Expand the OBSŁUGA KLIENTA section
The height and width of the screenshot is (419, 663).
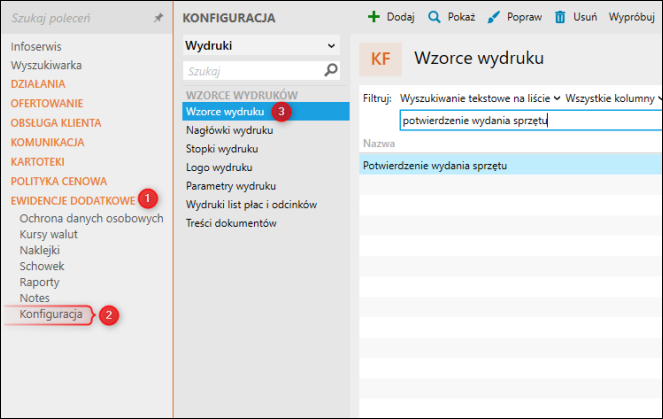56,123
